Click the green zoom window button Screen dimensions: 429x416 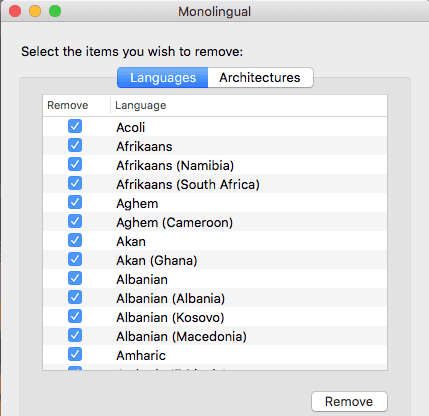pyautogui.click(x=55, y=11)
